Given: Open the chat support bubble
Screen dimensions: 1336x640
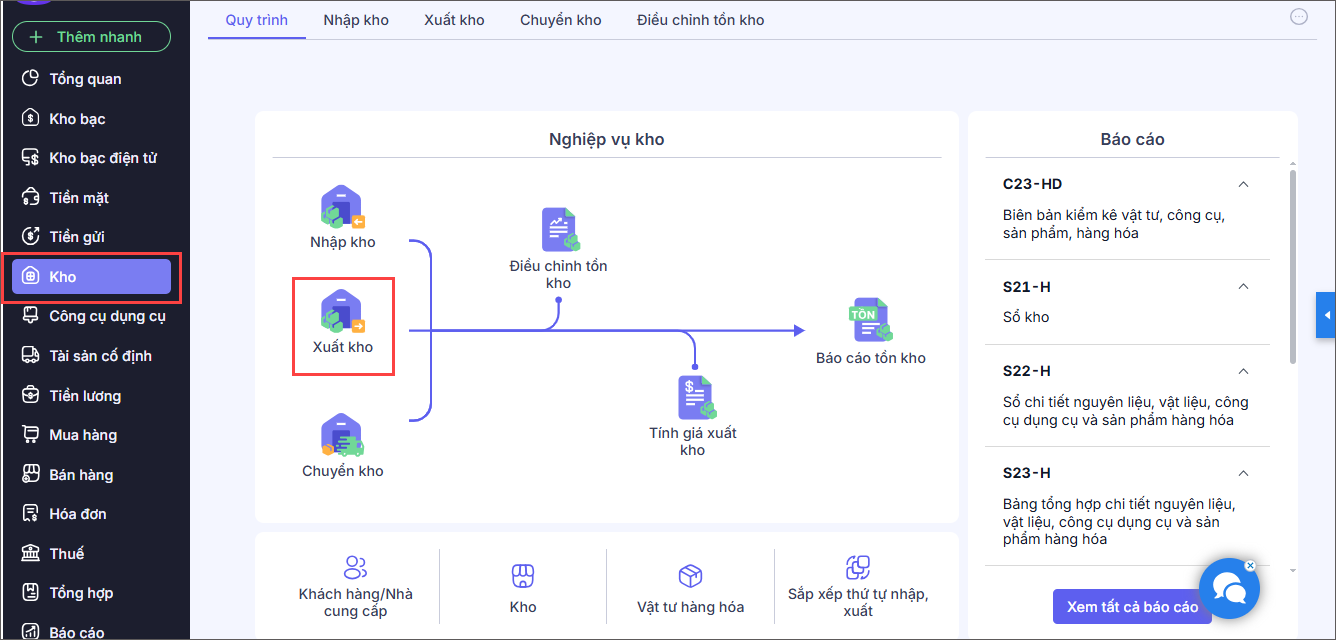Looking at the screenshot, I should coord(1228,590).
